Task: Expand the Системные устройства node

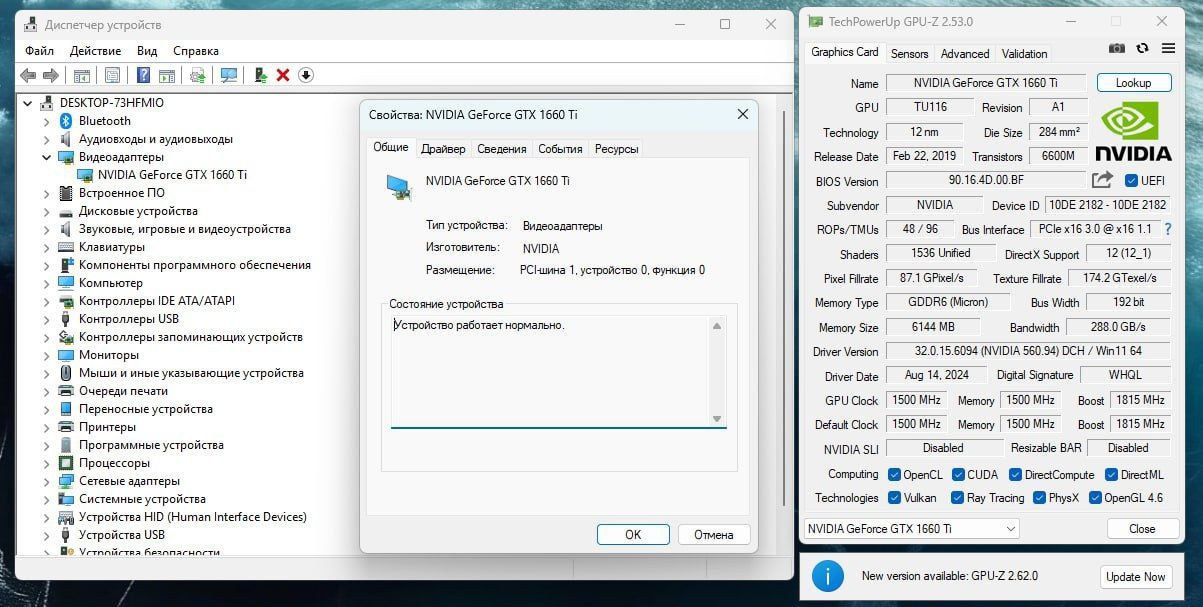Action: pyautogui.click(x=46, y=499)
